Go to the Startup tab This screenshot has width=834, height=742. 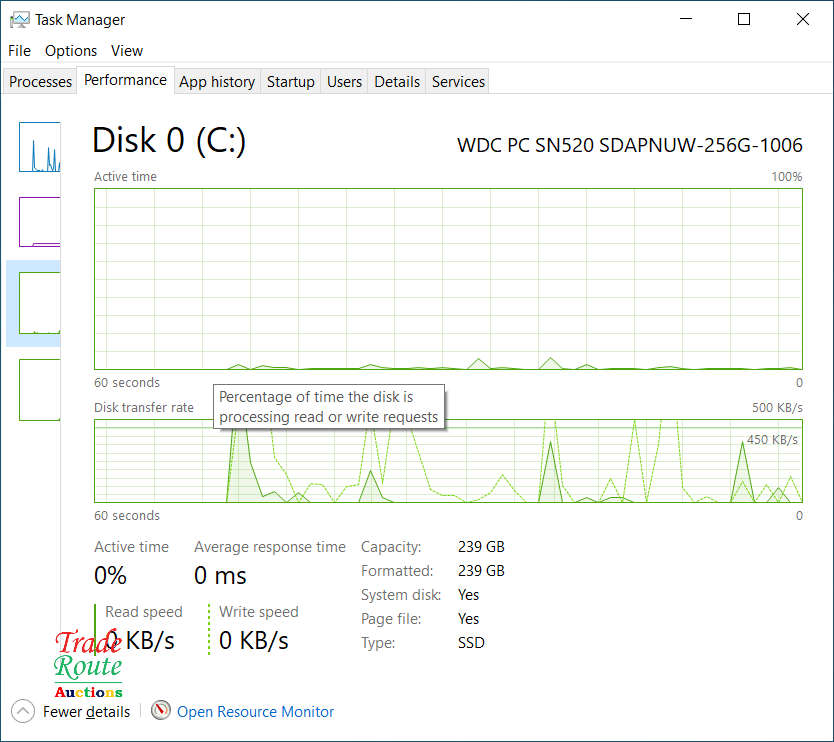click(290, 82)
